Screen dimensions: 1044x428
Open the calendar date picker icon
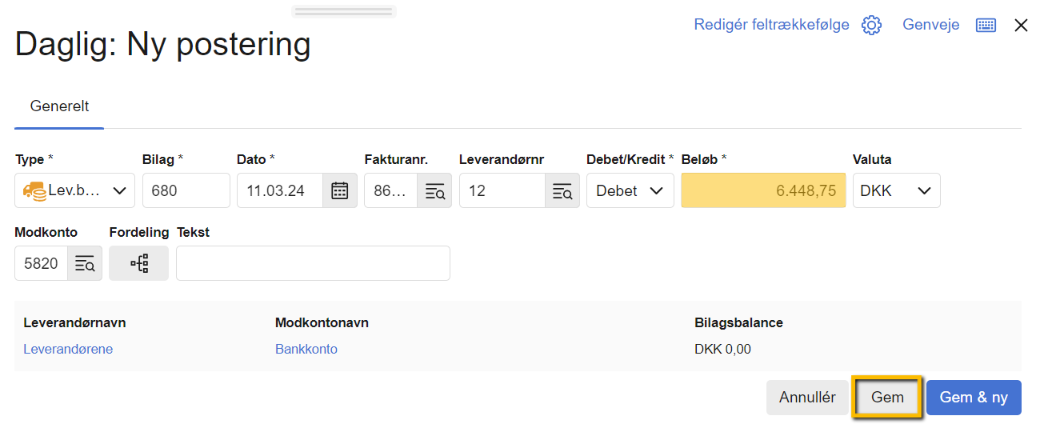coord(339,190)
